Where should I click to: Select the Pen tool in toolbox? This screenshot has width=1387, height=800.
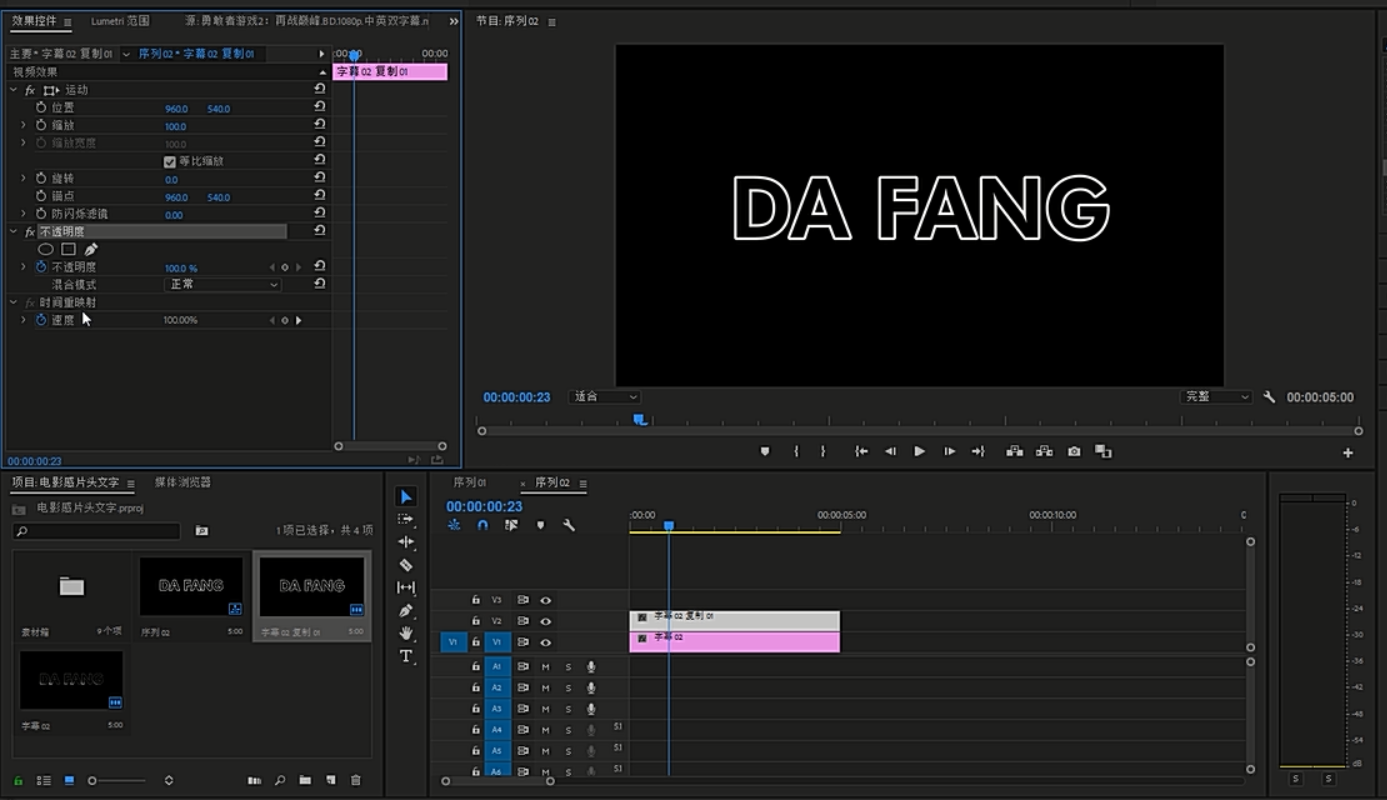(x=405, y=611)
